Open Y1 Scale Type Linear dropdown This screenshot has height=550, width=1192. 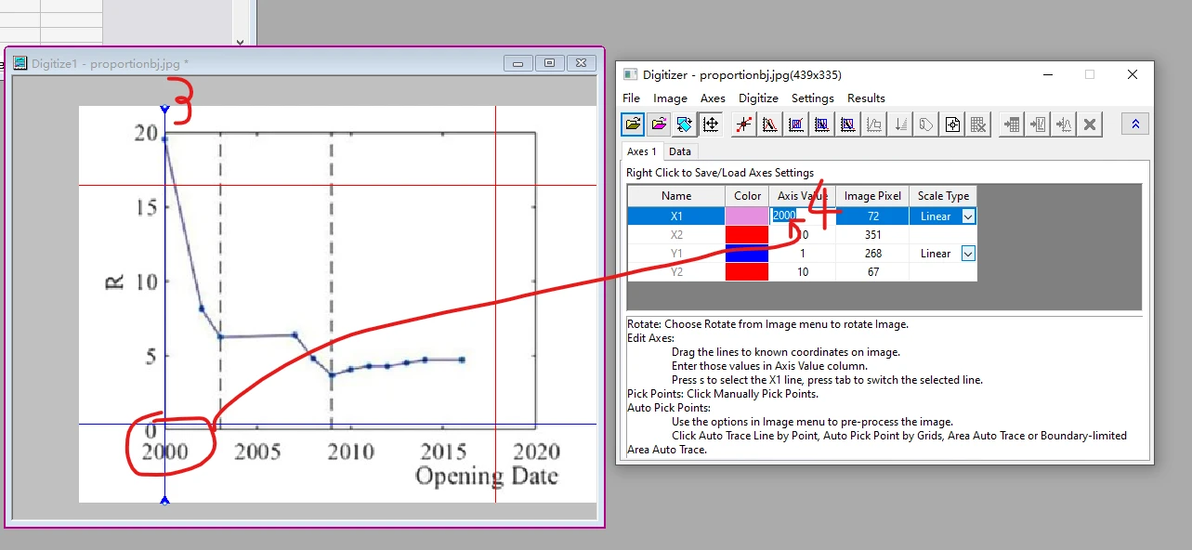click(x=968, y=253)
